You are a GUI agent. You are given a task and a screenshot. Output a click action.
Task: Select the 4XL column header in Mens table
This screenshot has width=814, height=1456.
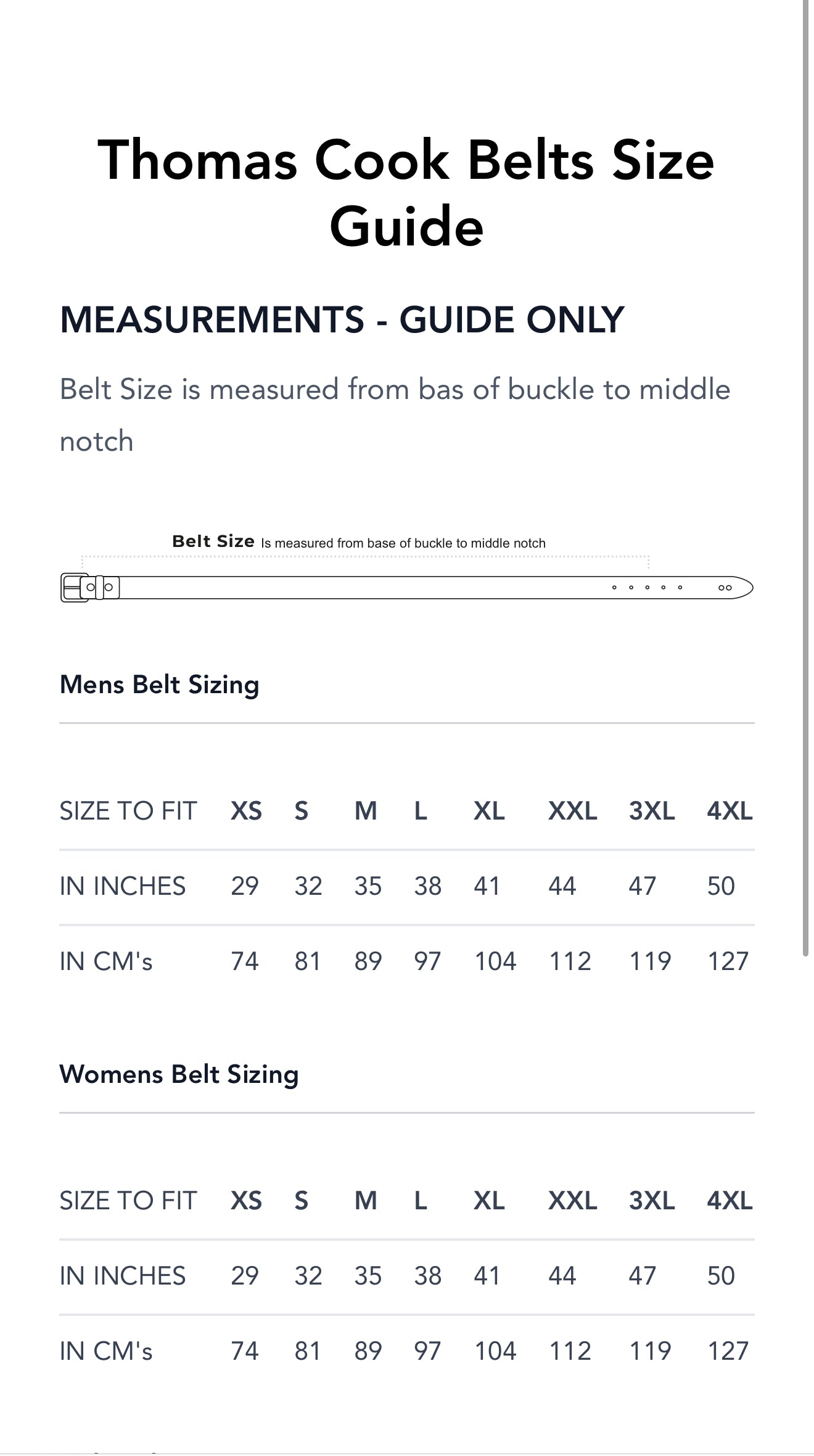tap(730, 811)
